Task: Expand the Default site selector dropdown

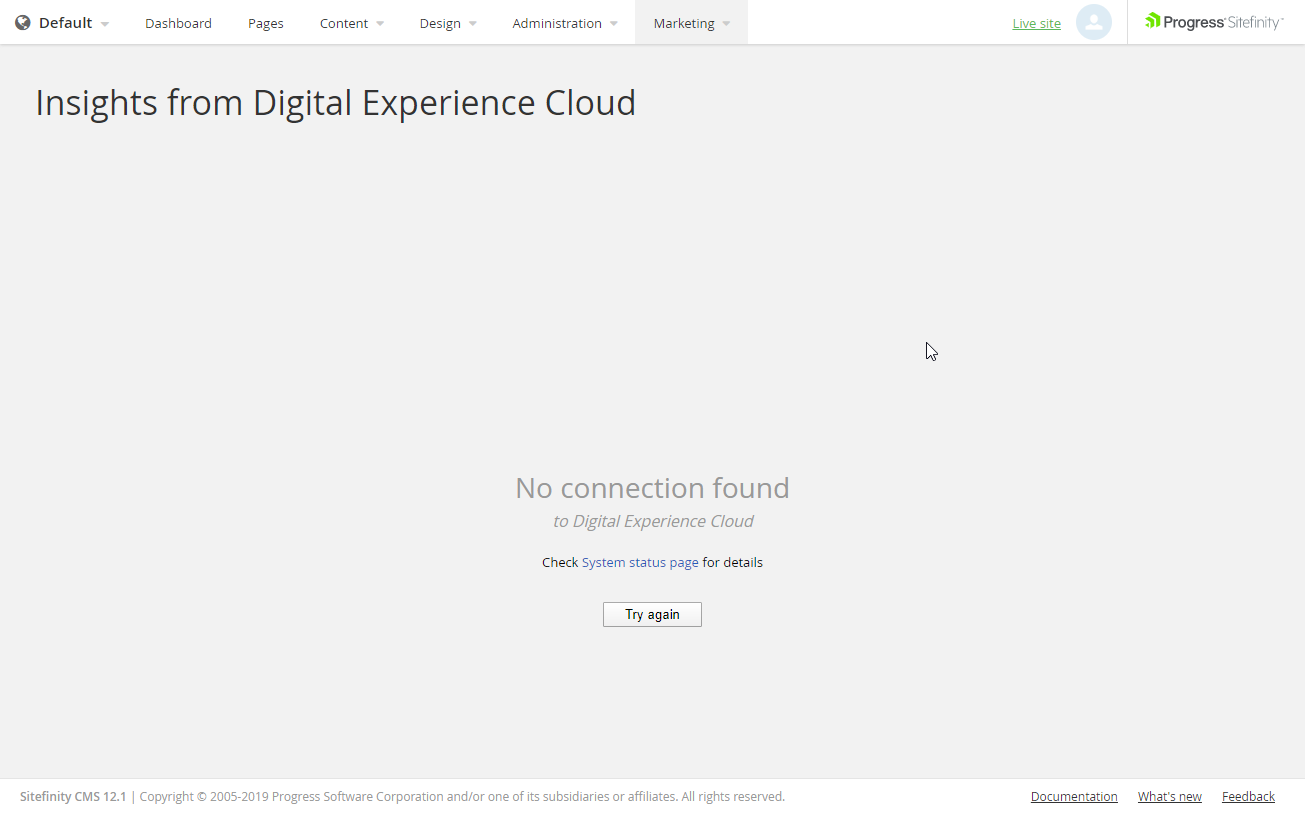Action: 63,22
